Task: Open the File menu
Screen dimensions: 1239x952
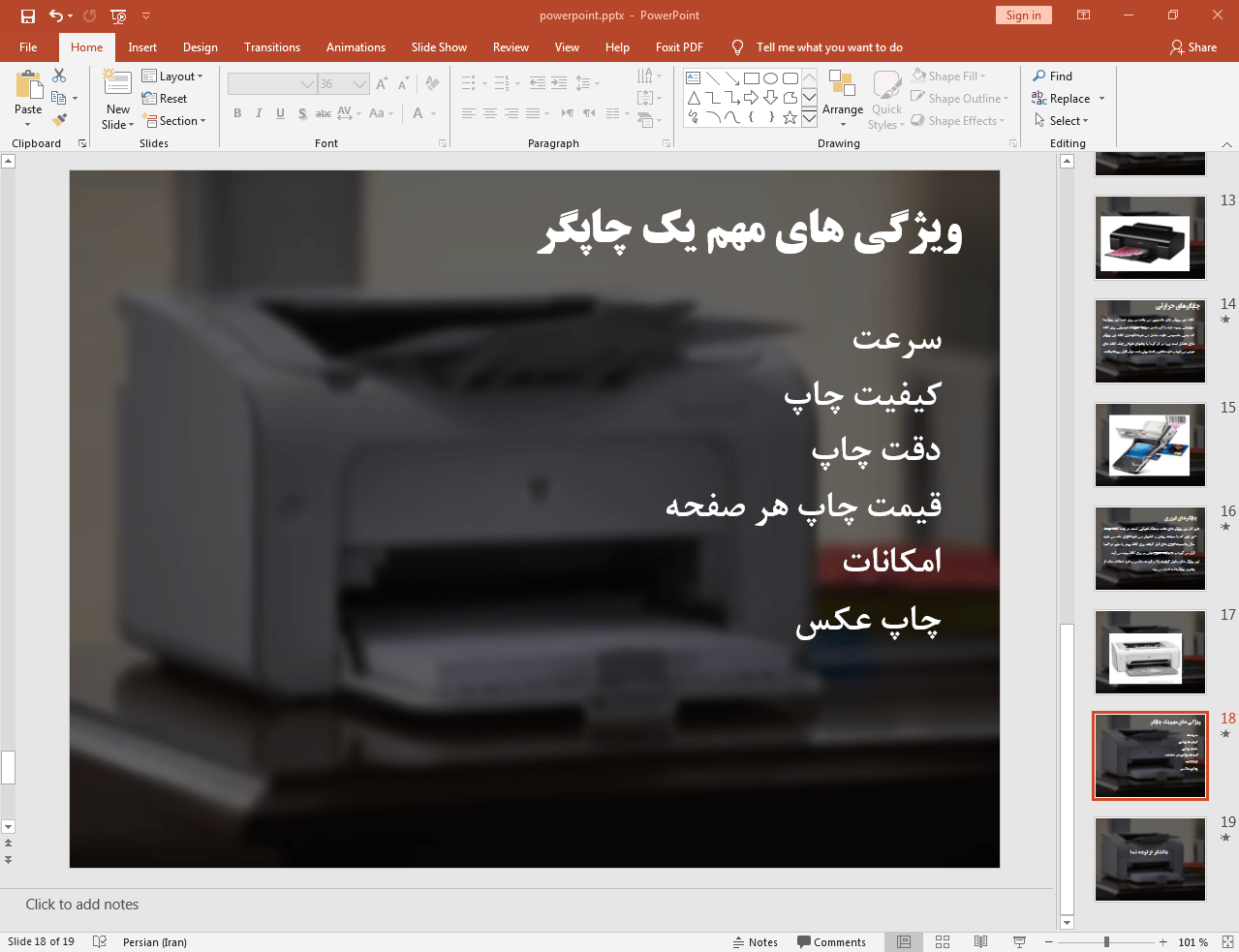Action: 28,47
